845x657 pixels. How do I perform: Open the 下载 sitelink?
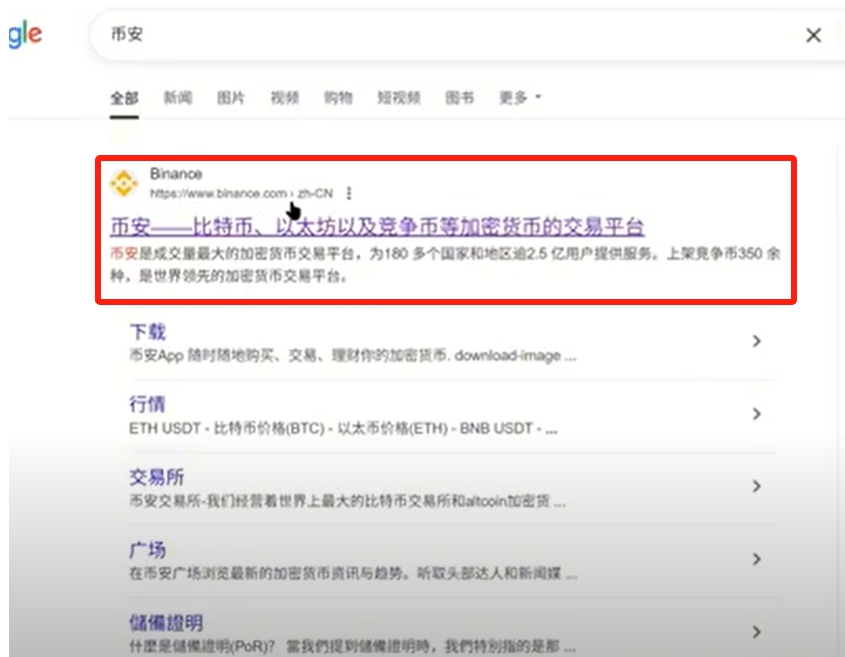click(x=147, y=331)
